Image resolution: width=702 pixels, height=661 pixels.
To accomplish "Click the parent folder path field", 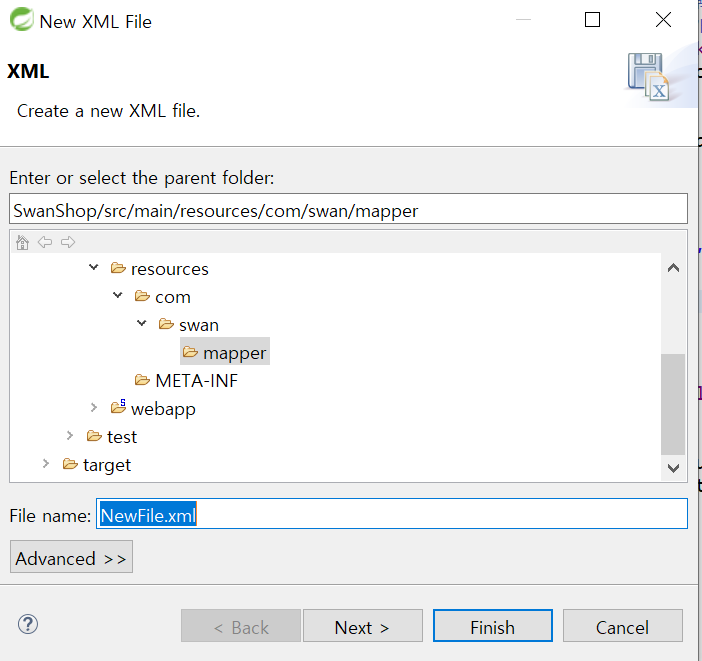I will pyautogui.click(x=348, y=209).
